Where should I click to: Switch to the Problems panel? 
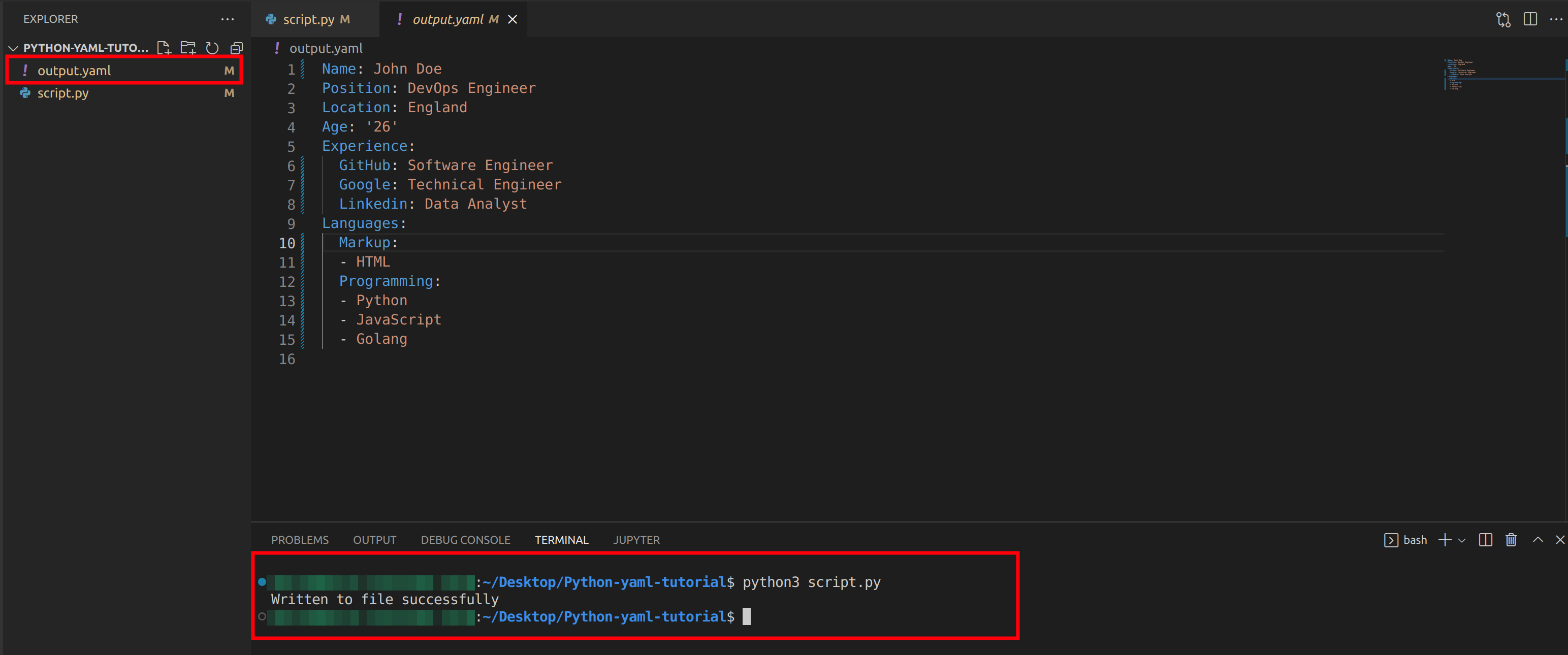coord(300,539)
